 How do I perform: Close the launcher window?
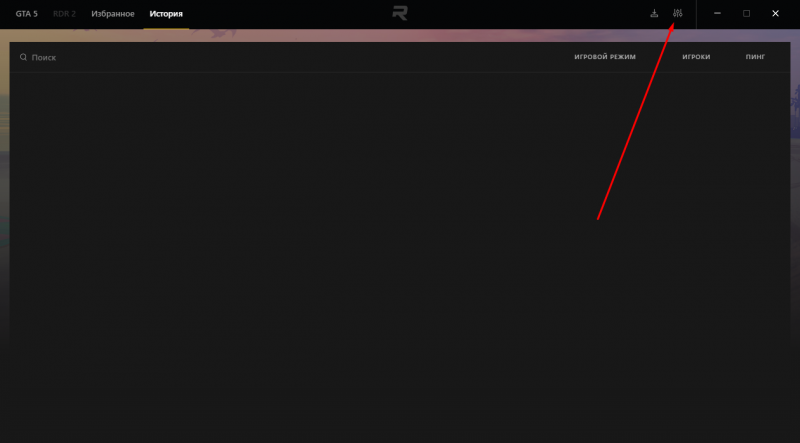point(775,14)
